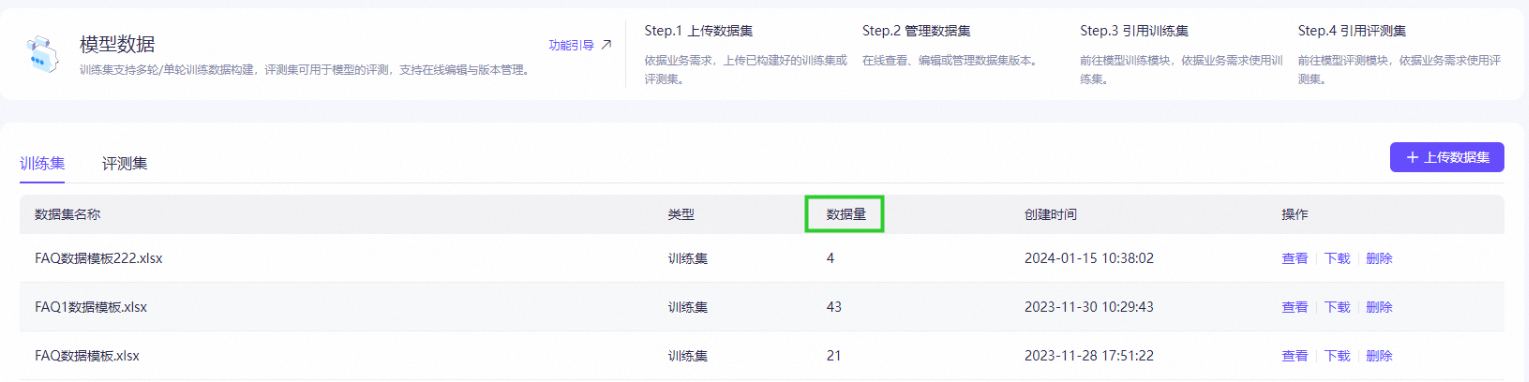This screenshot has height=382, width=1529.
Task: Open the 功能引导 guide link
Action: (x=580, y=45)
